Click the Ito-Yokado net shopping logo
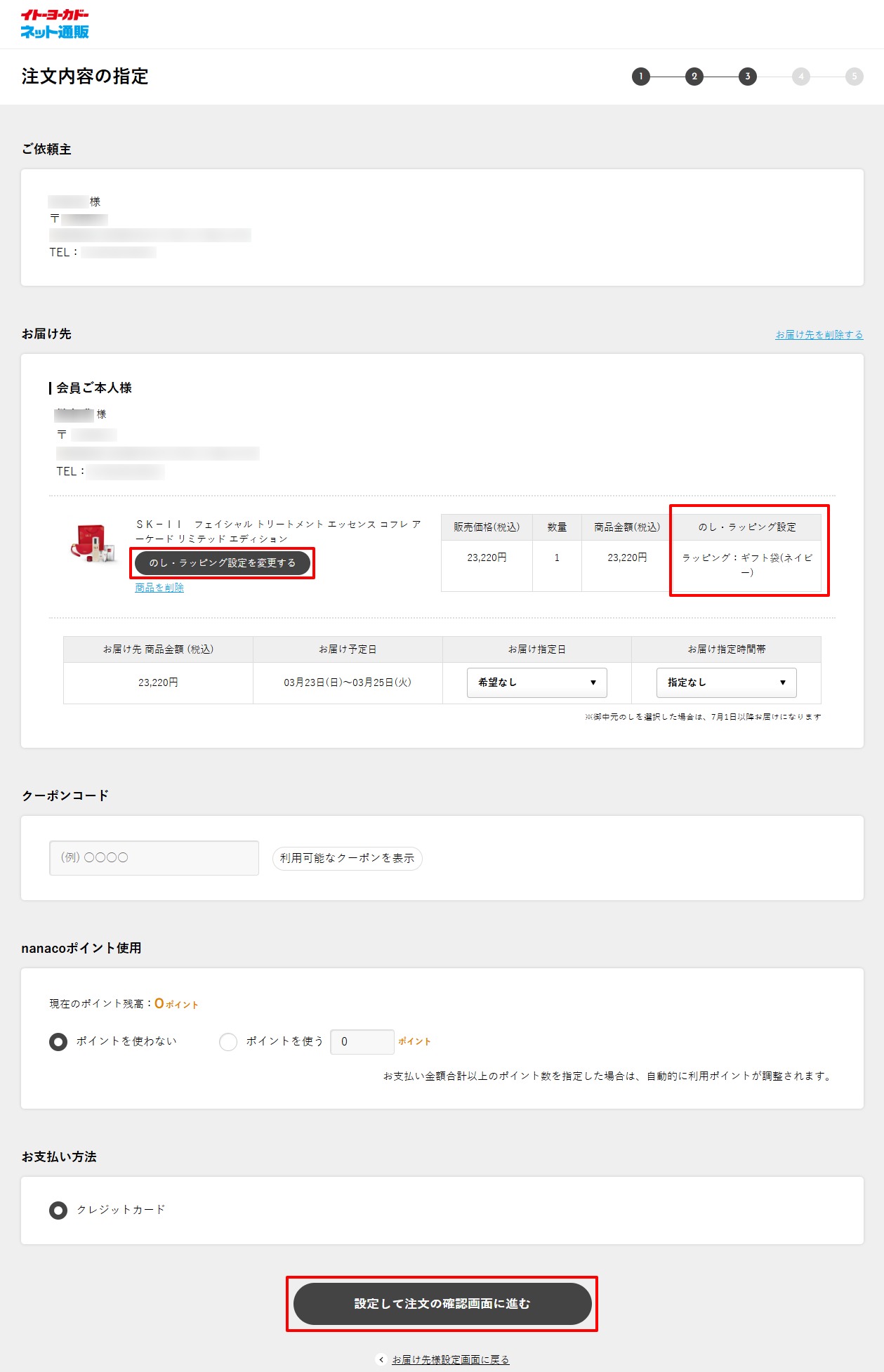The height and width of the screenshot is (1372, 884). (x=55, y=24)
